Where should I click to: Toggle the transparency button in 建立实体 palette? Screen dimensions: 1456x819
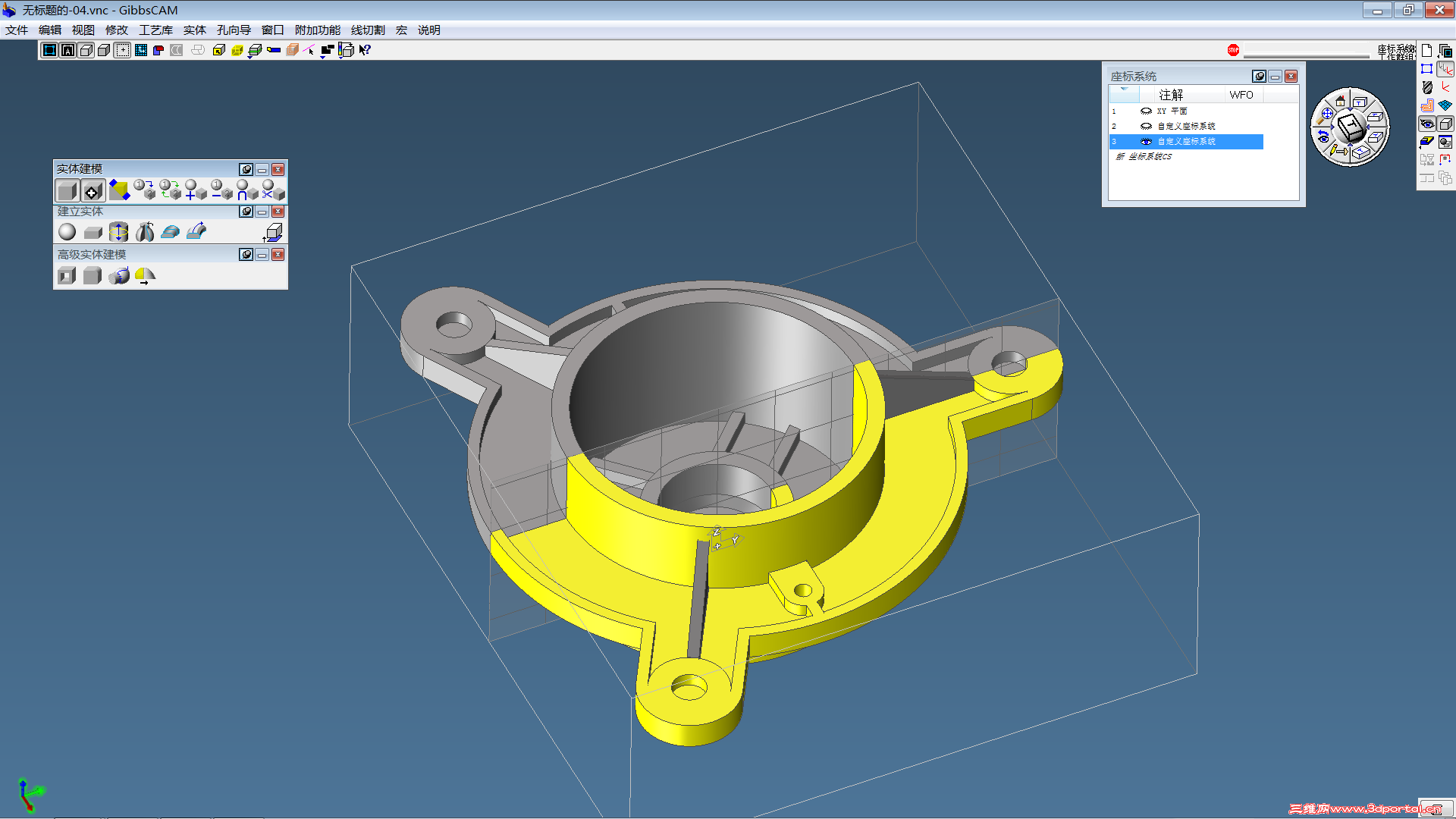point(246,212)
